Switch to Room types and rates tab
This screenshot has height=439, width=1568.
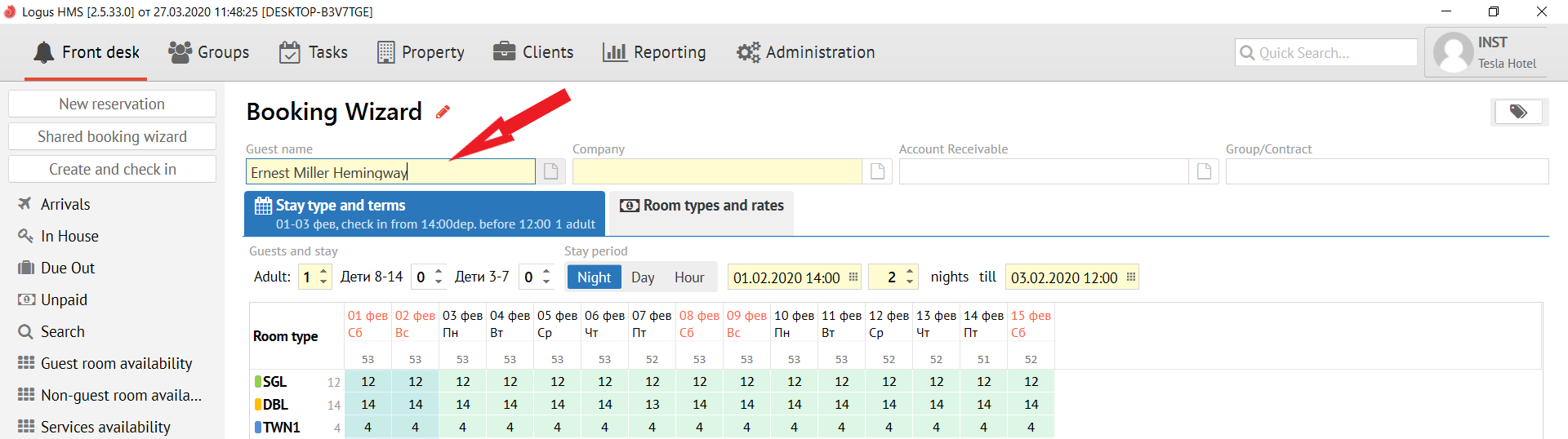click(x=702, y=206)
